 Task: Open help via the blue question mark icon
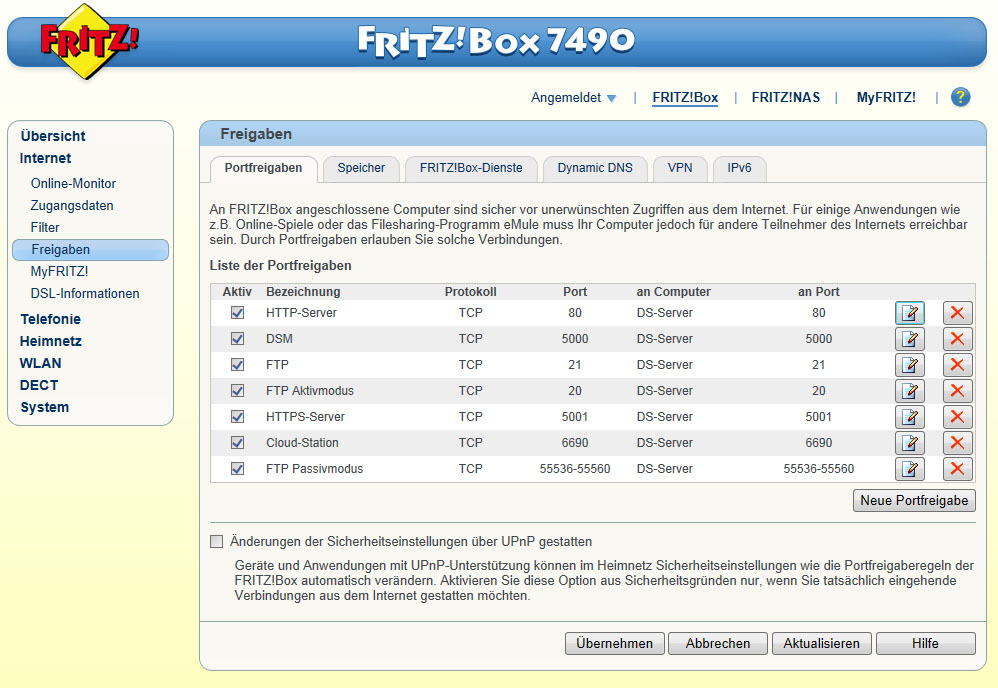(x=960, y=97)
